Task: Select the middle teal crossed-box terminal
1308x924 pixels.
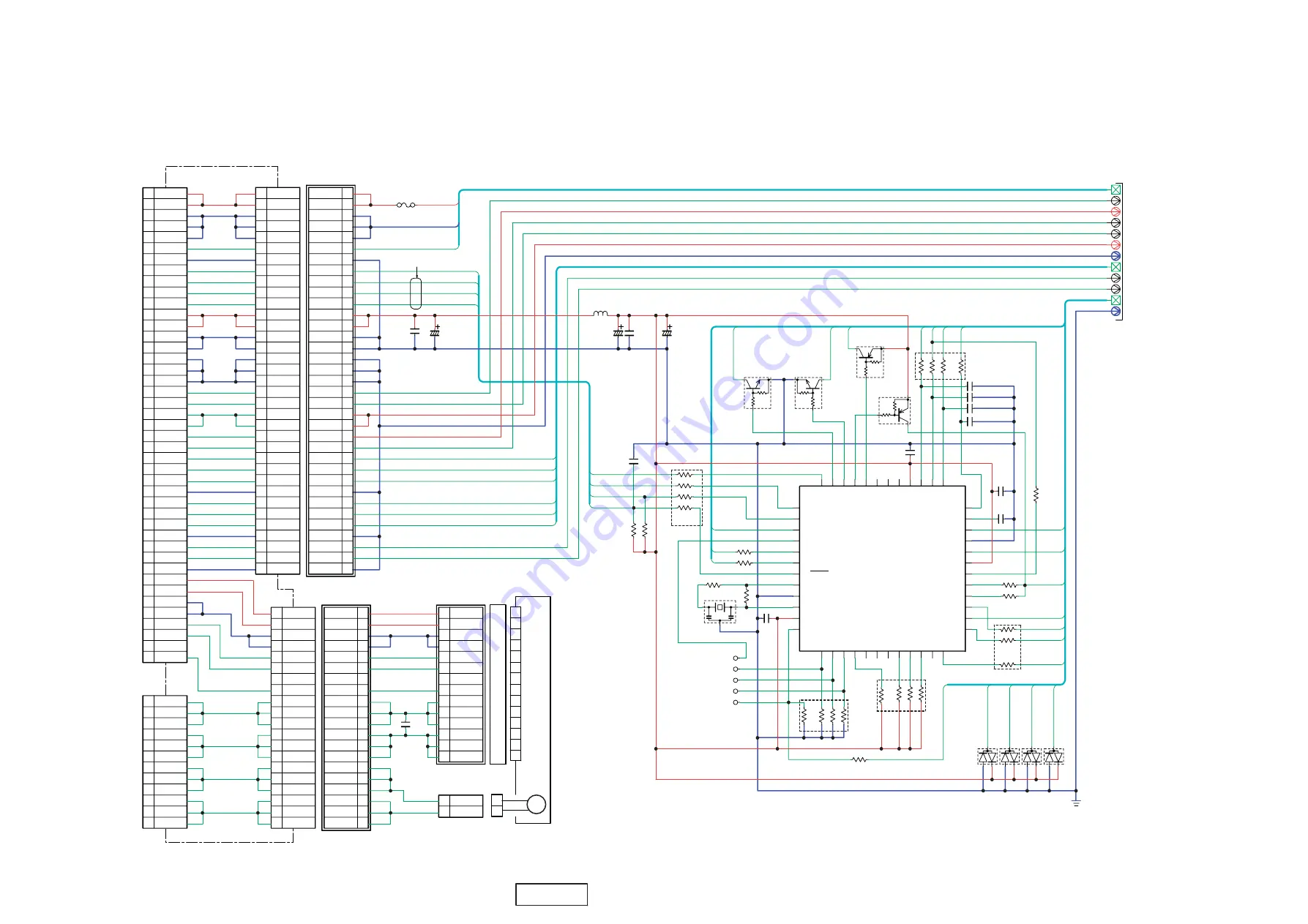Action: click(x=1115, y=267)
